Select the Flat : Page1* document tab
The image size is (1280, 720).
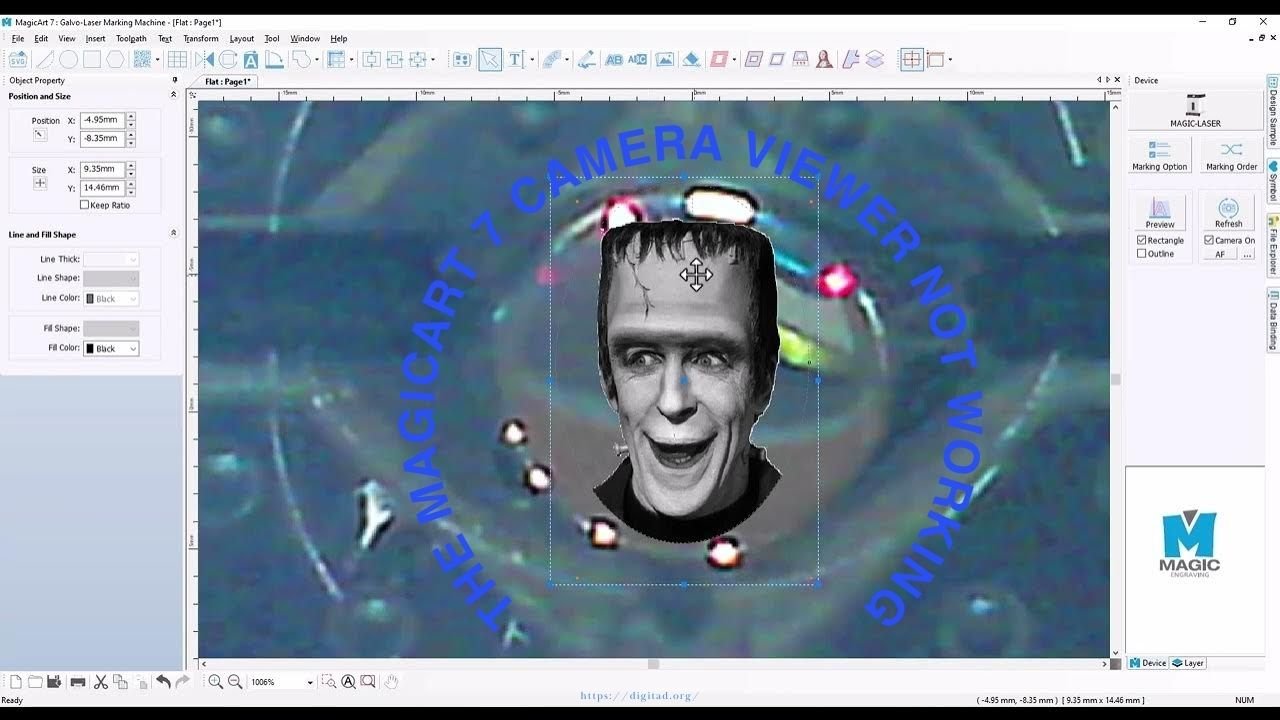pos(228,81)
